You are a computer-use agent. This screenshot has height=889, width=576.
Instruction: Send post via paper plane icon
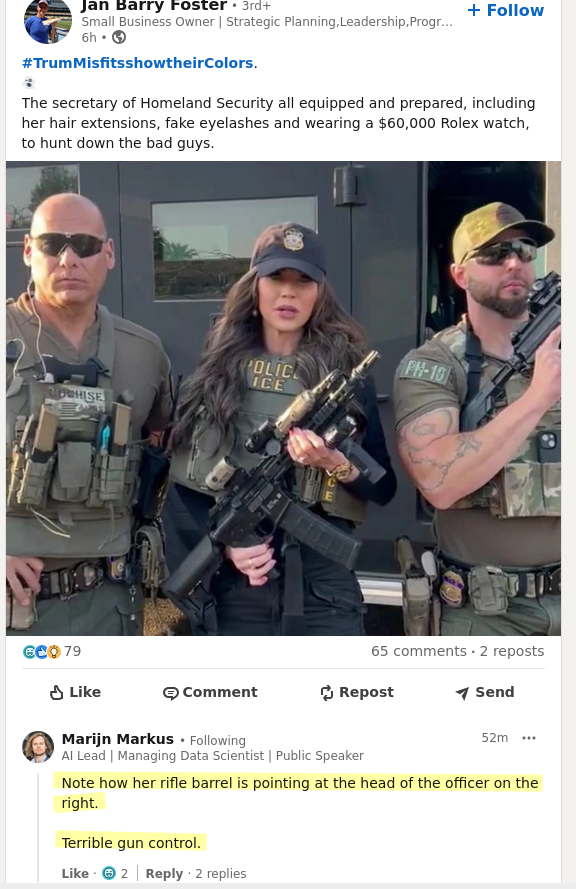pyautogui.click(x=463, y=693)
